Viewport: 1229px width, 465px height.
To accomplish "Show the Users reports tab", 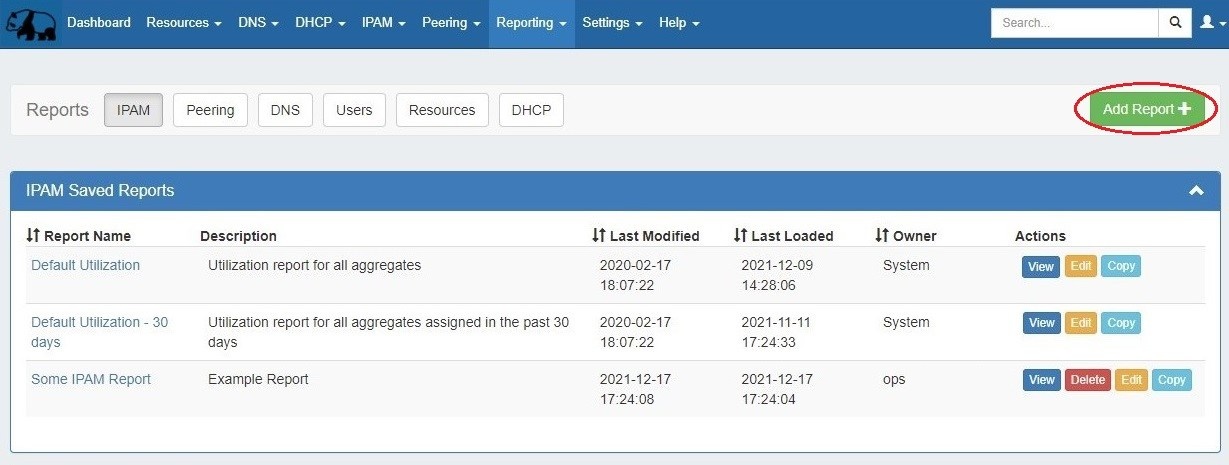I will (x=354, y=110).
